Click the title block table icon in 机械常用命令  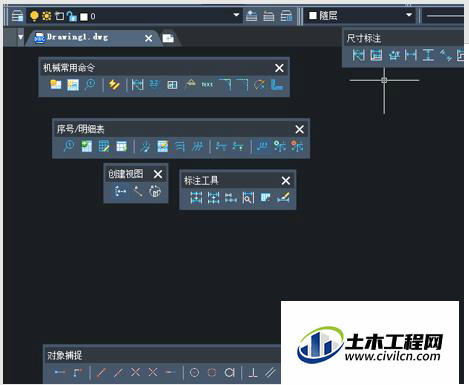pyautogui.click(x=172, y=85)
